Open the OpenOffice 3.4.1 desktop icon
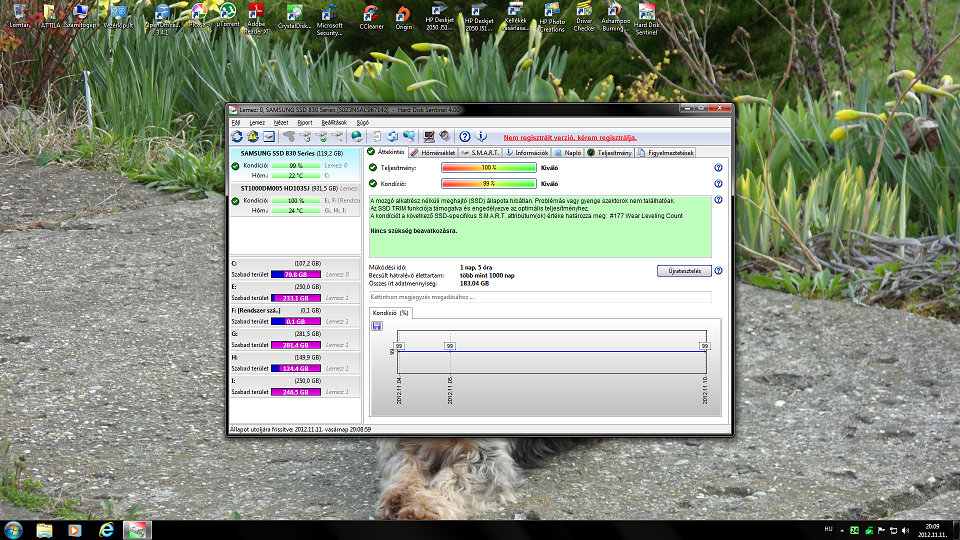Image resolution: width=960 pixels, height=540 pixels. (162, 20)
